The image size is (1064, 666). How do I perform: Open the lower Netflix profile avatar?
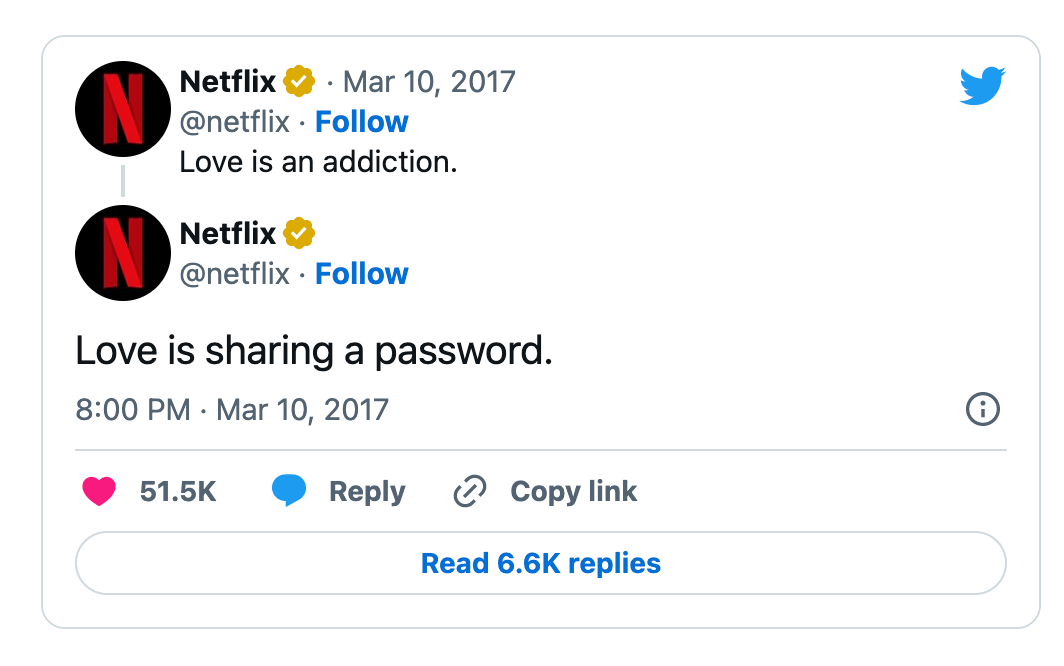pyautogui.click(x=123, y=253)
